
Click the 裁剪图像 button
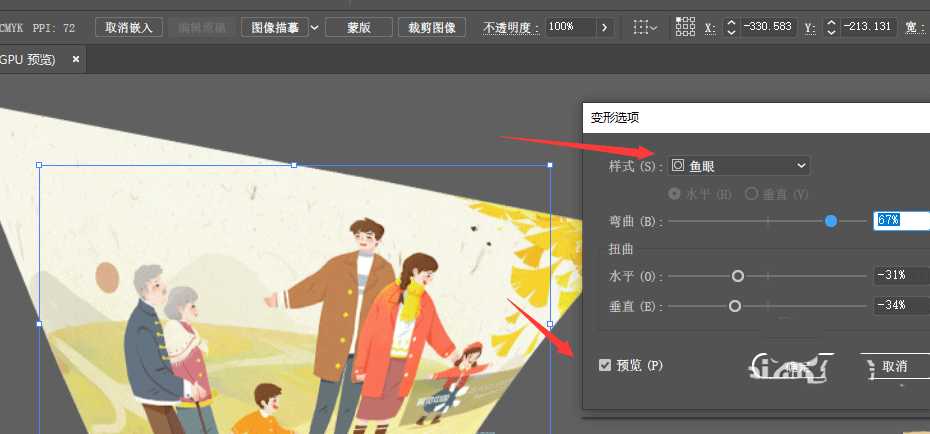coord(432,27)
